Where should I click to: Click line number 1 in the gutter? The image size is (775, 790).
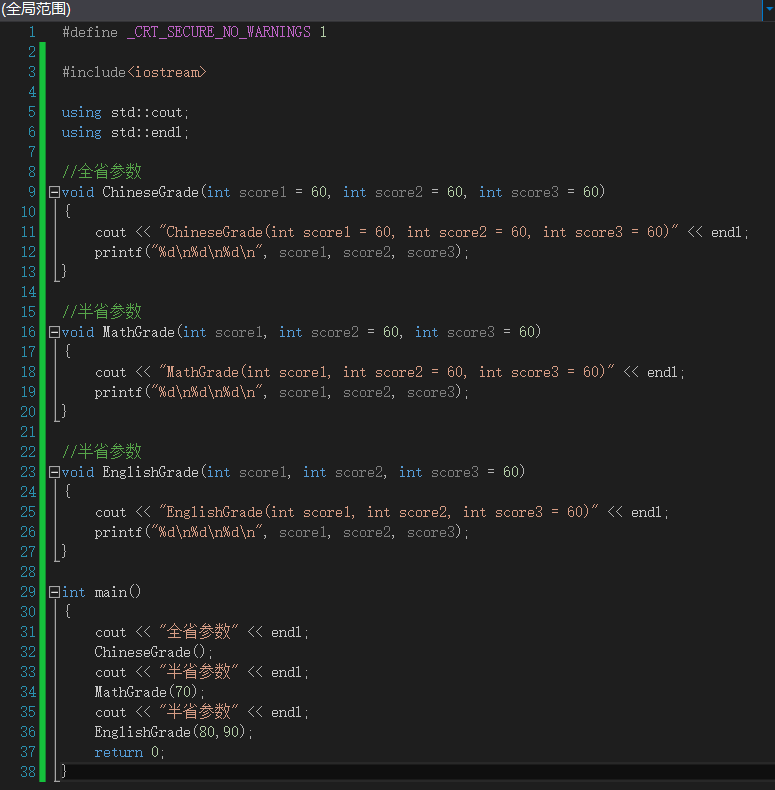point(32,33)
